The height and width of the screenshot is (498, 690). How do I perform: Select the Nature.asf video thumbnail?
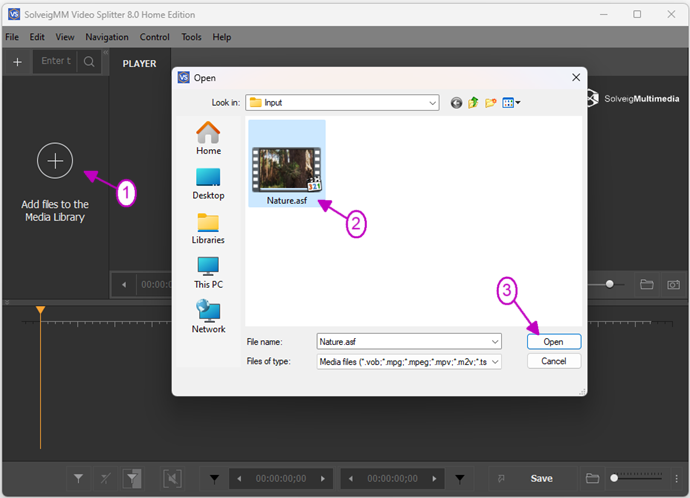(x=286, y=163)
